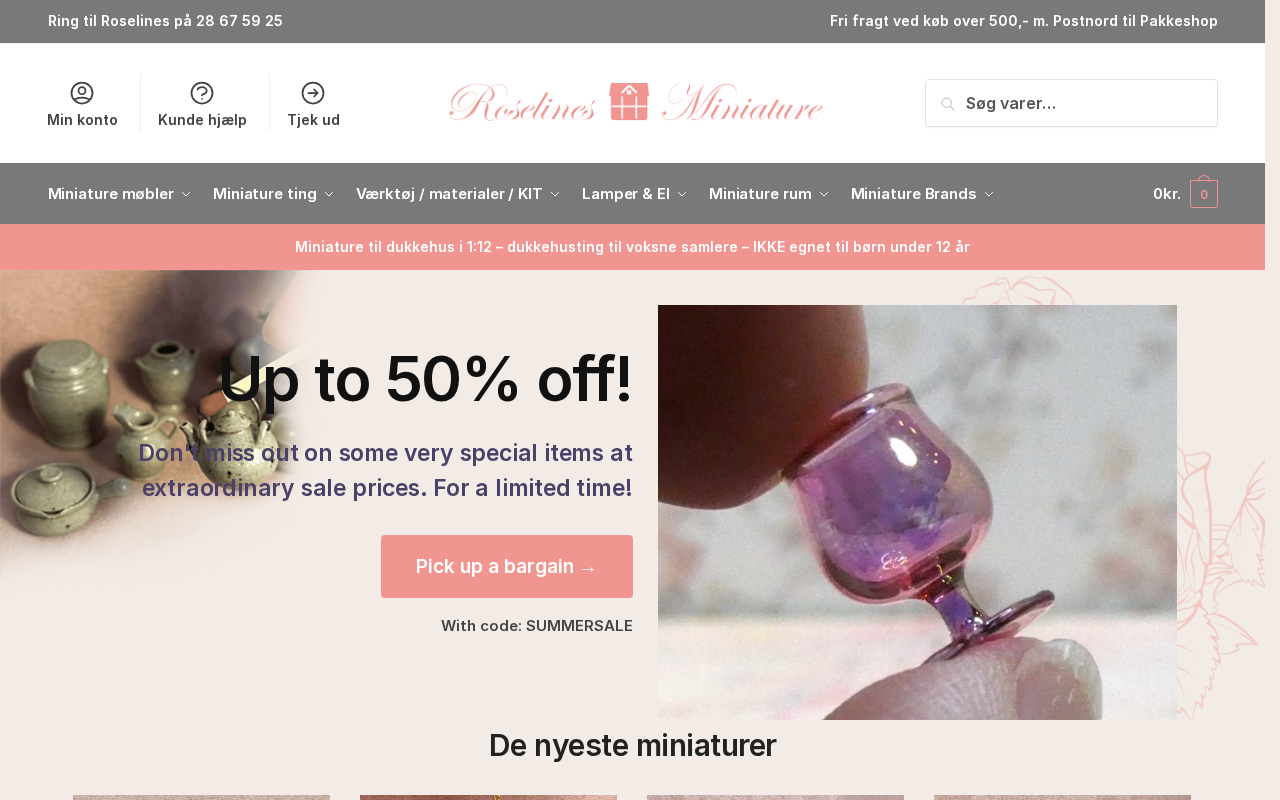Click the Pick up a bargain button
The image size is (1280, 800).
tap(507, 566)
